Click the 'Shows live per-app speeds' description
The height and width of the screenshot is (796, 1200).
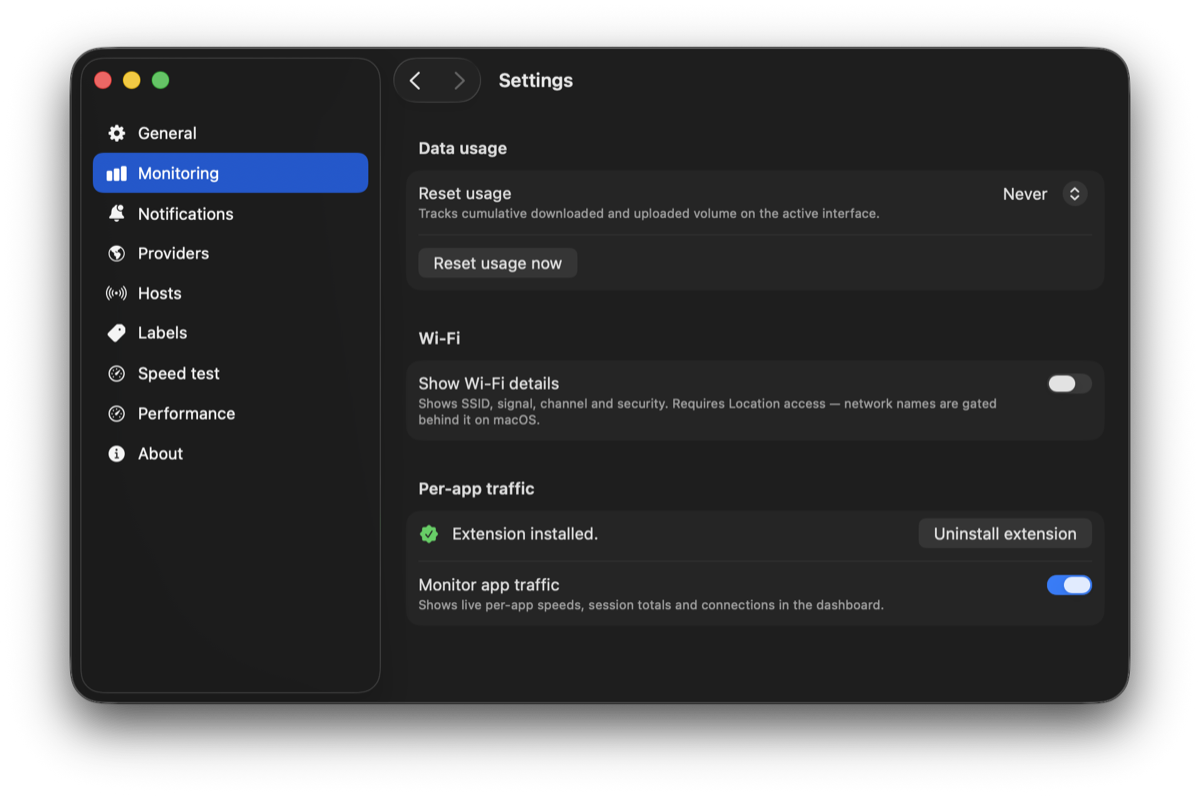pos(651,605)
